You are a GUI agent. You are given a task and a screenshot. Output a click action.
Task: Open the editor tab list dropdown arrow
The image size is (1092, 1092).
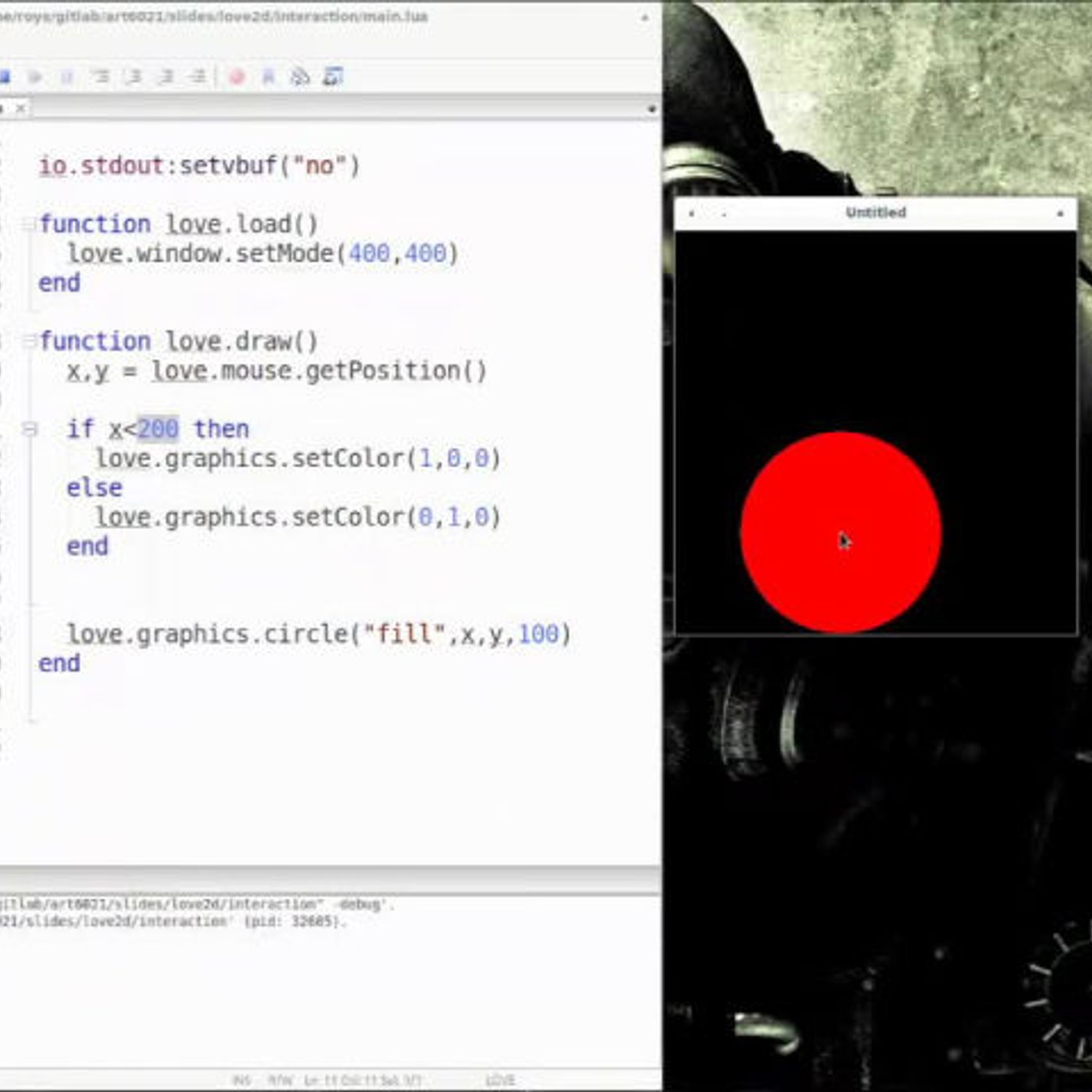pyautogui.click(x=651, y=110)
